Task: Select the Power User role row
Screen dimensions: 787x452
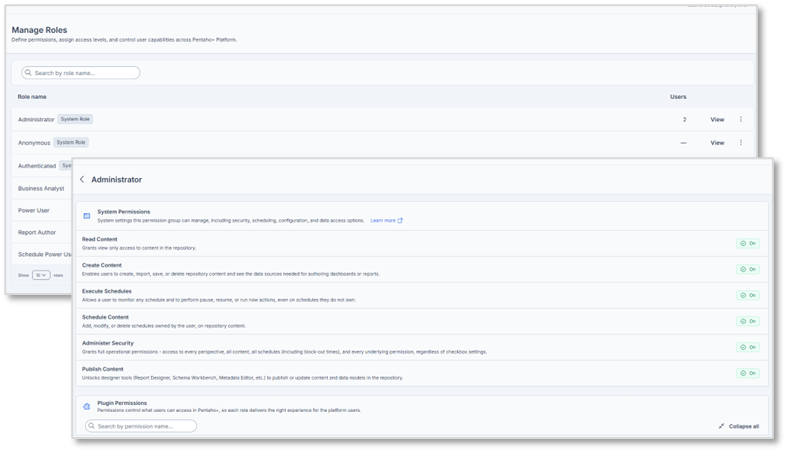Action: click(x=34, y=210)
